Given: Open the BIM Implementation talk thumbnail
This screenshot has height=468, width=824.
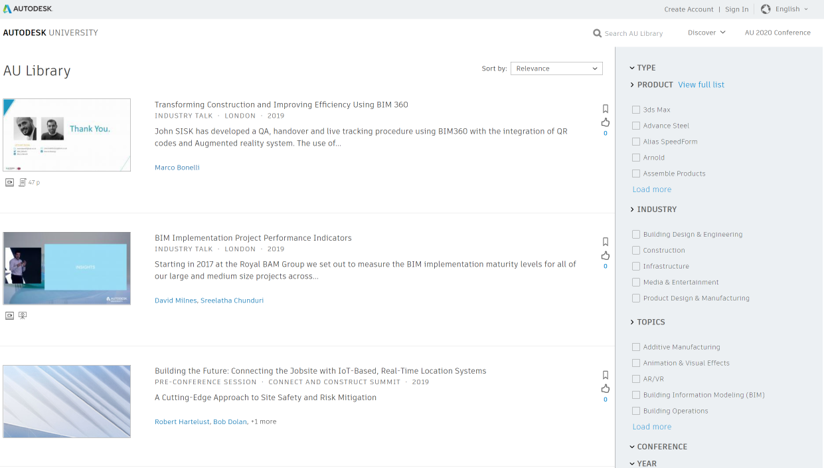Looking at the screenshot, I should tap(67, 268).
